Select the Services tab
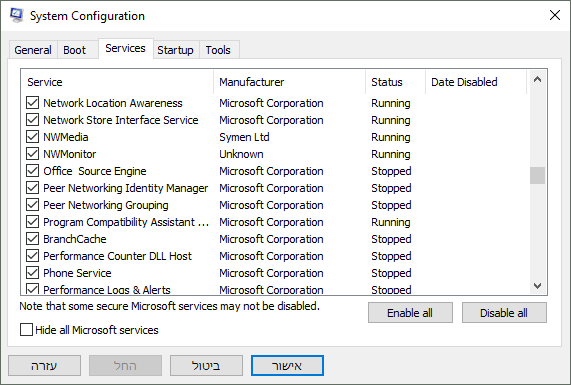Screen dimensions: 571x385 (125, 48)
